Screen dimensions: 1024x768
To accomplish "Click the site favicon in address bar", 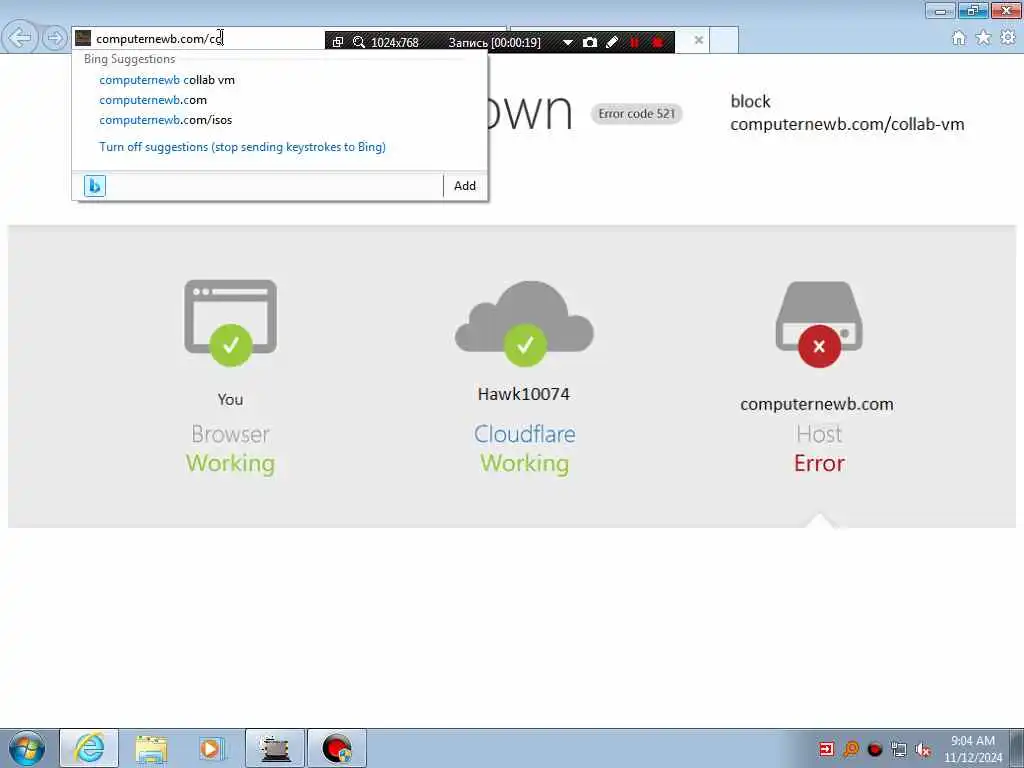I will click(x=83, y=38).
